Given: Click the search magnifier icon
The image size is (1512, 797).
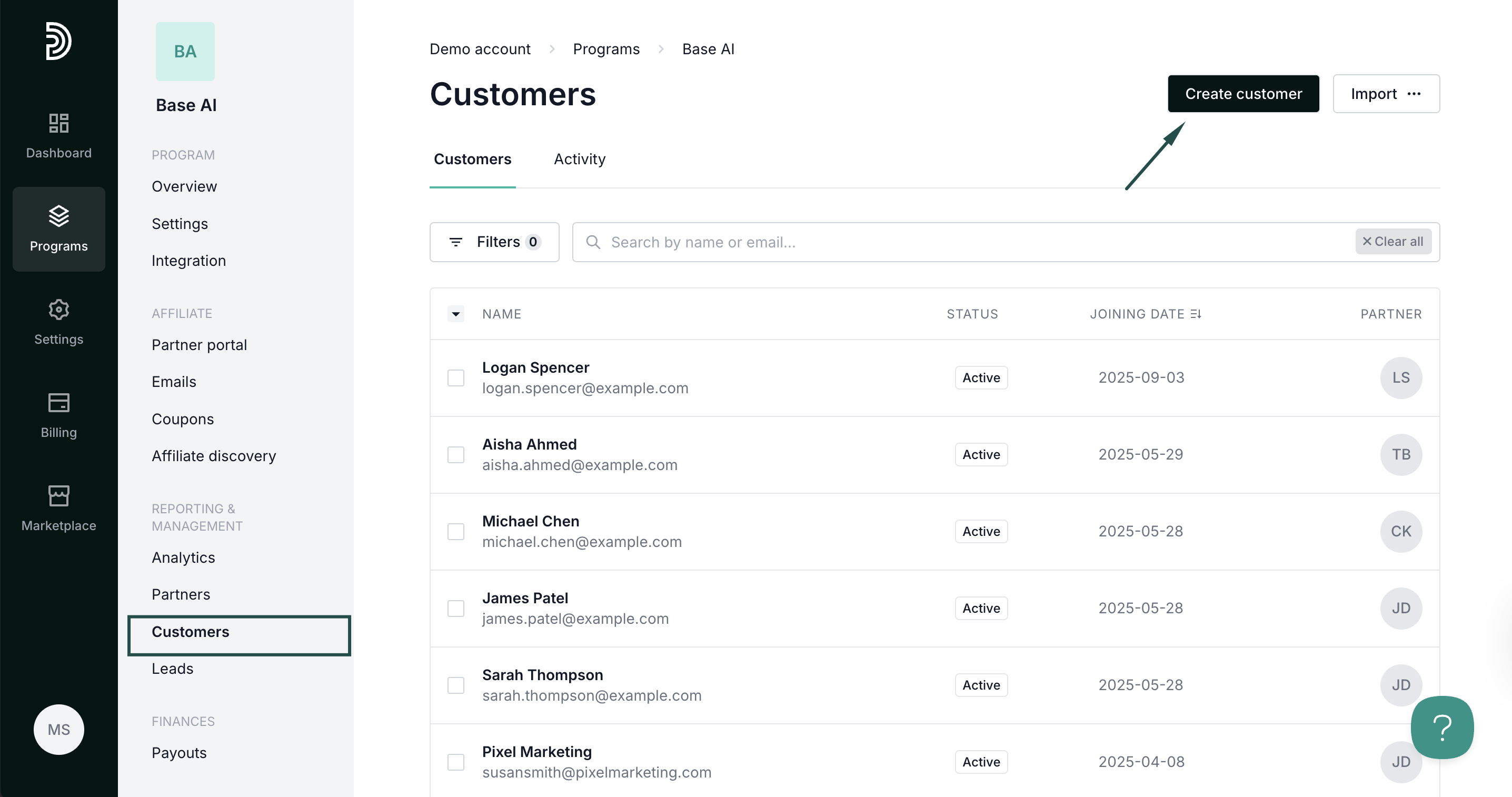Looking at the screenshot, I should tap(593, 242).
